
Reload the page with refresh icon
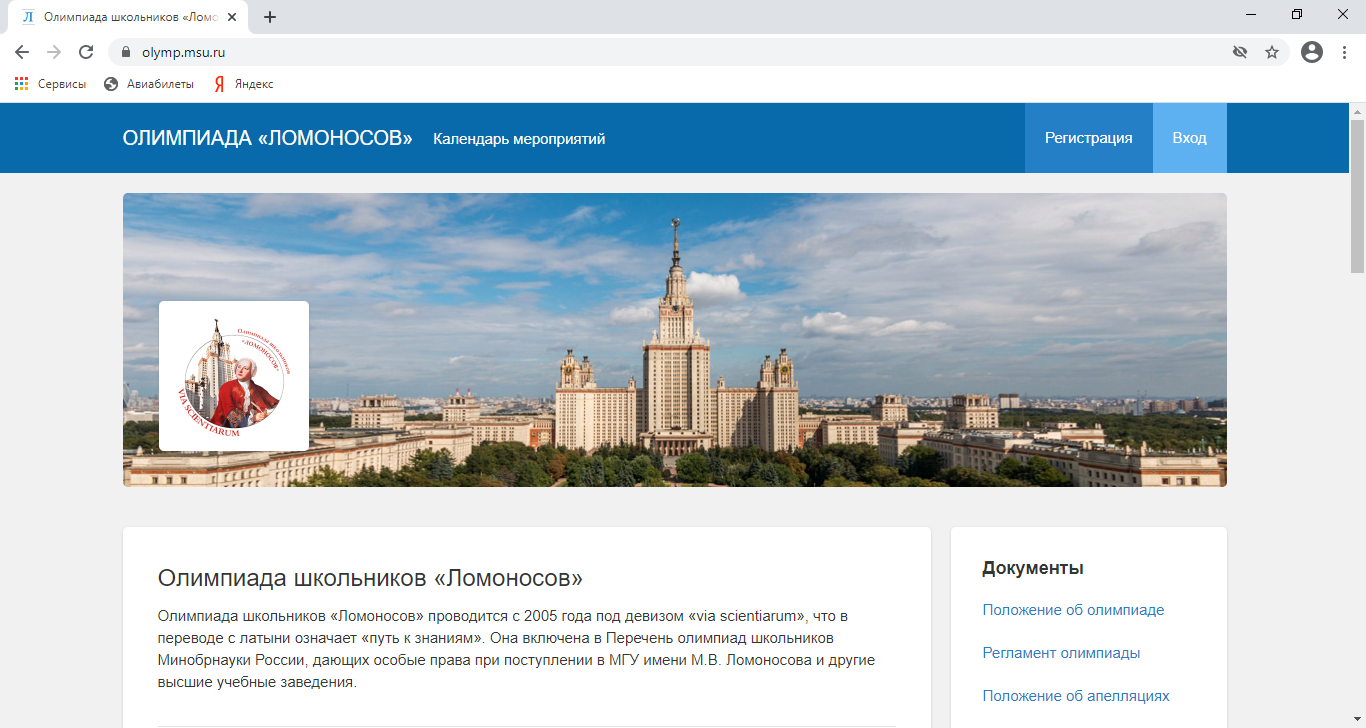(86, 52)
